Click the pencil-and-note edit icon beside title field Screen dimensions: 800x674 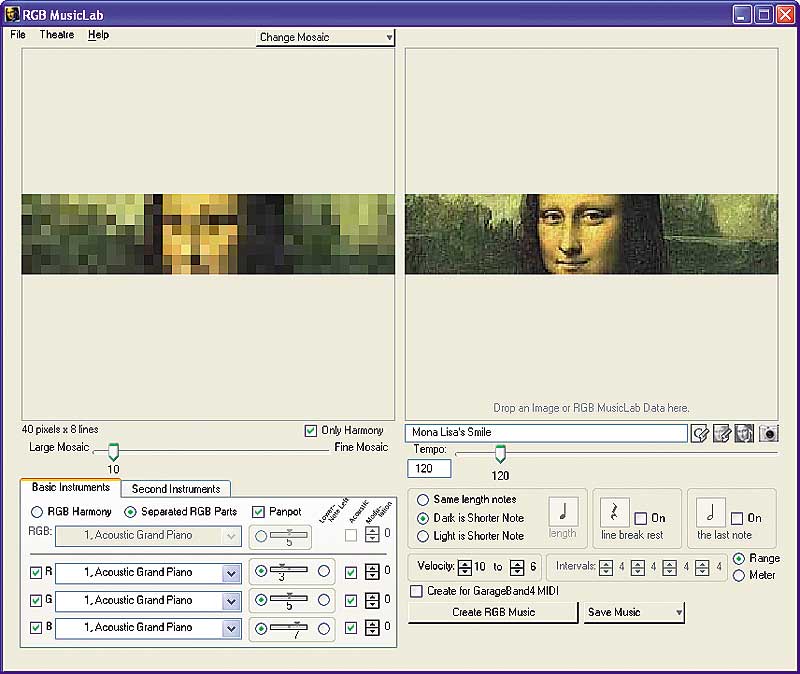coord(700,434)
